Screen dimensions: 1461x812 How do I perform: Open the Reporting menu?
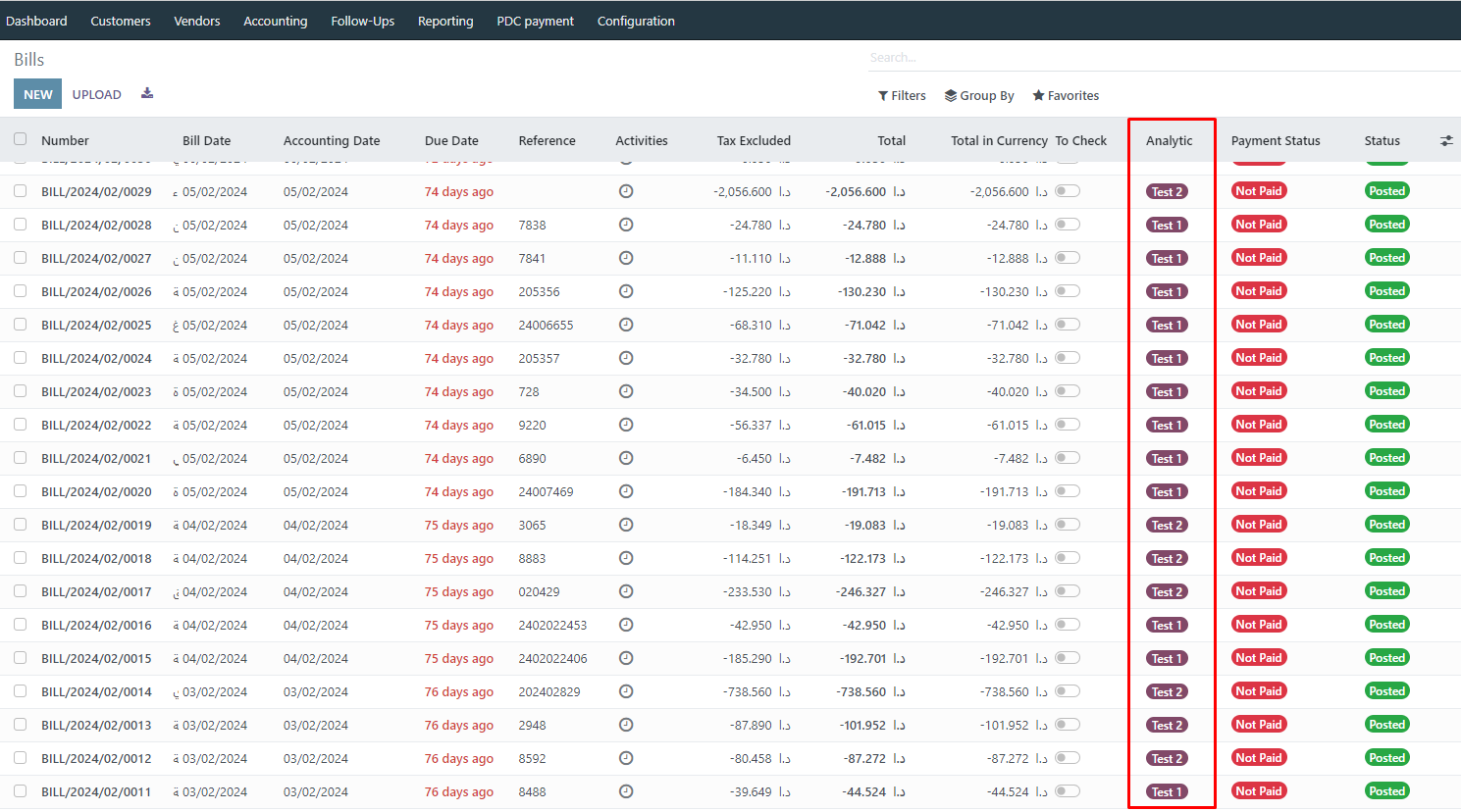click(x=445, y=21)
